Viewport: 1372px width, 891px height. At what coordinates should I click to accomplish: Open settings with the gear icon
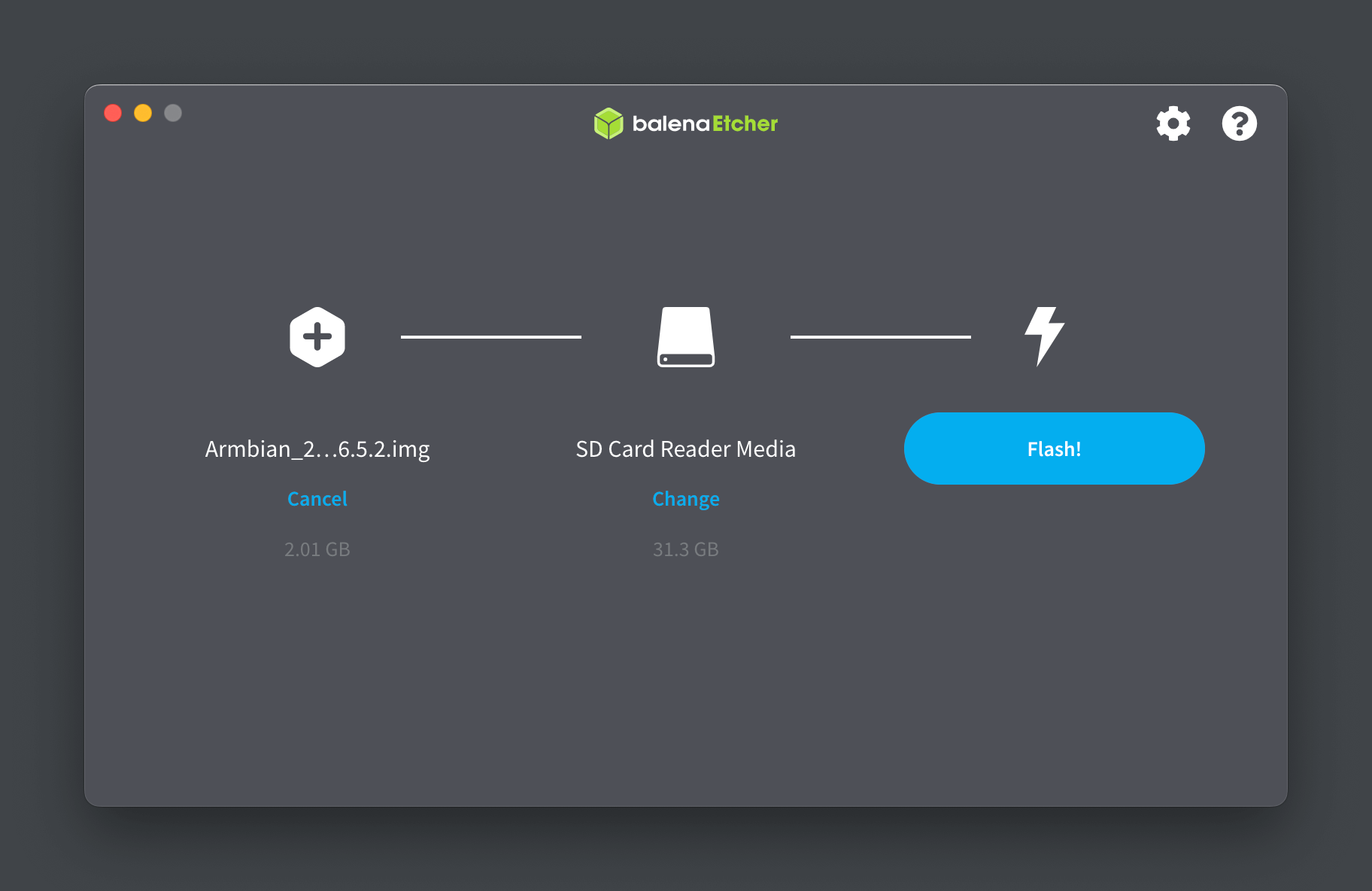click(1173, 123)
